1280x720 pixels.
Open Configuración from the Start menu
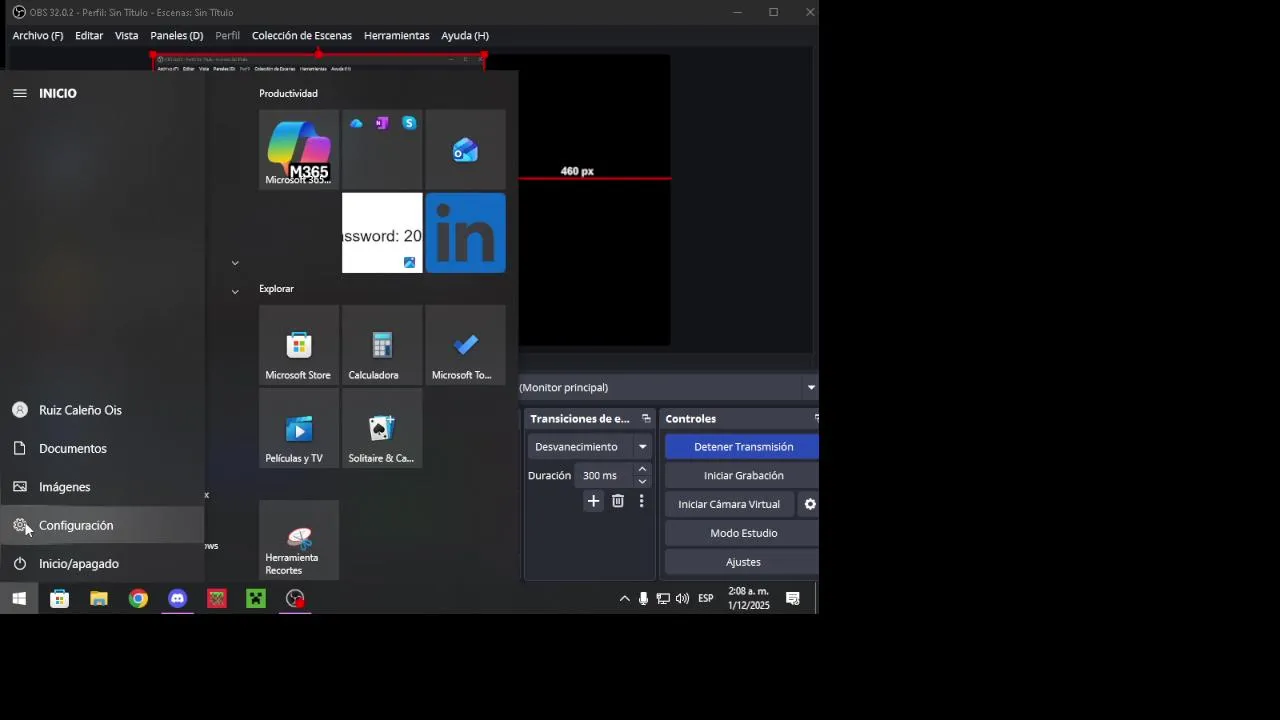point(102,525)
